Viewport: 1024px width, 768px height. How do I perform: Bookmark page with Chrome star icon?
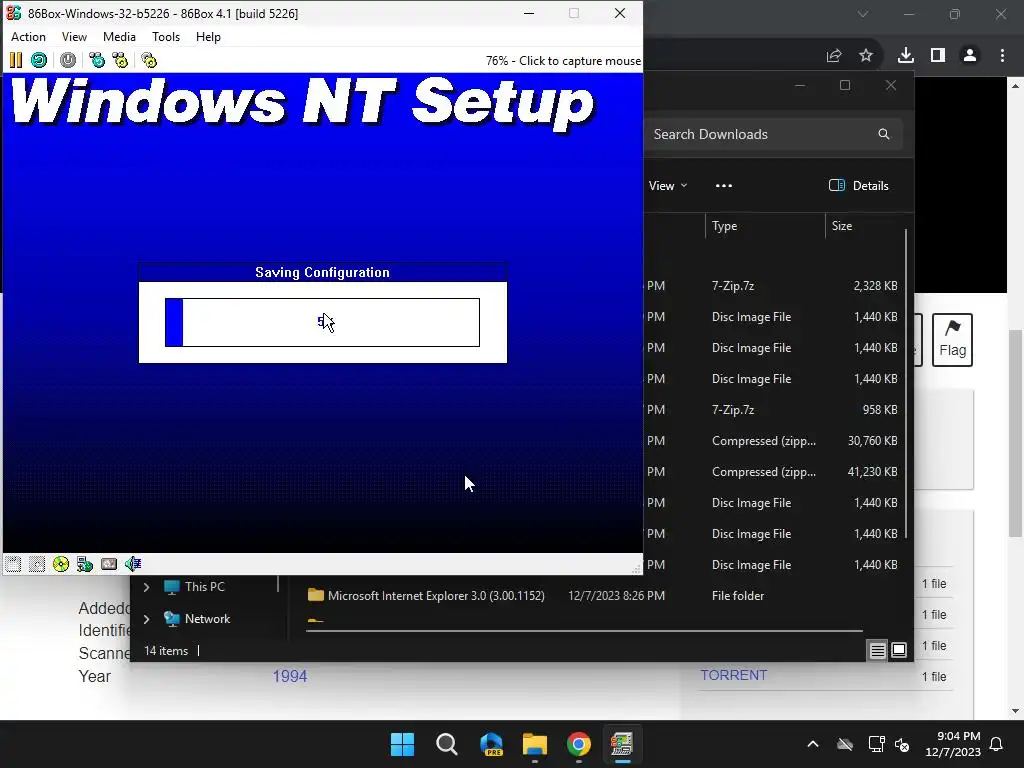pyautogui.click(x=866, y=56)
